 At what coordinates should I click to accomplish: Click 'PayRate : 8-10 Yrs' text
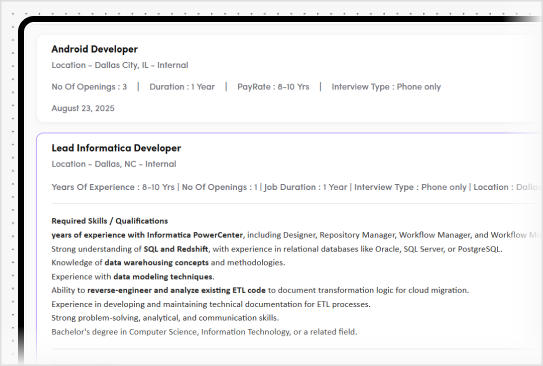pyautogui.click(x=273, y=87)
